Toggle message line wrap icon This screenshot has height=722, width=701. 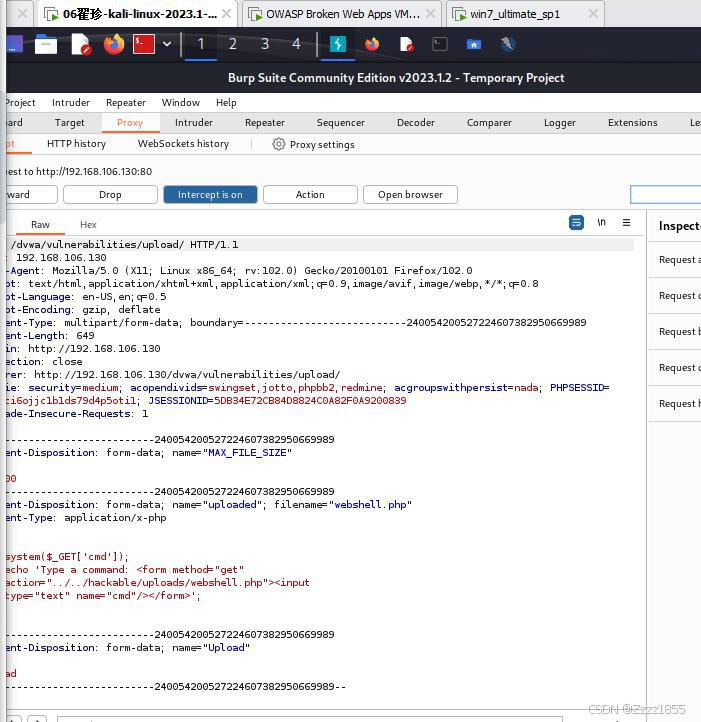pyautogui.click(x=576, y=222)
